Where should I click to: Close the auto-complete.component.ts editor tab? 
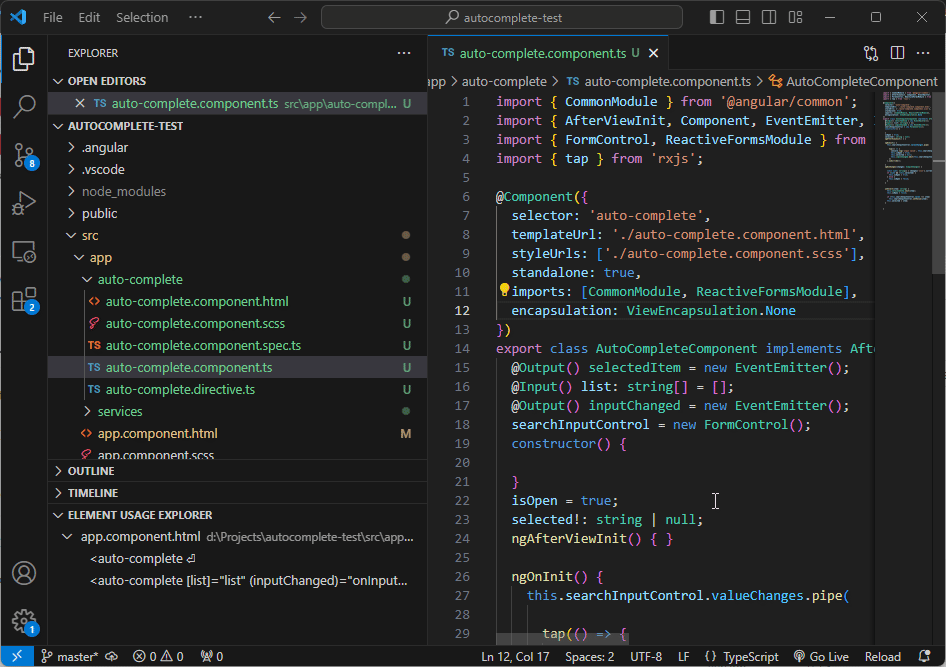[653, 53]
